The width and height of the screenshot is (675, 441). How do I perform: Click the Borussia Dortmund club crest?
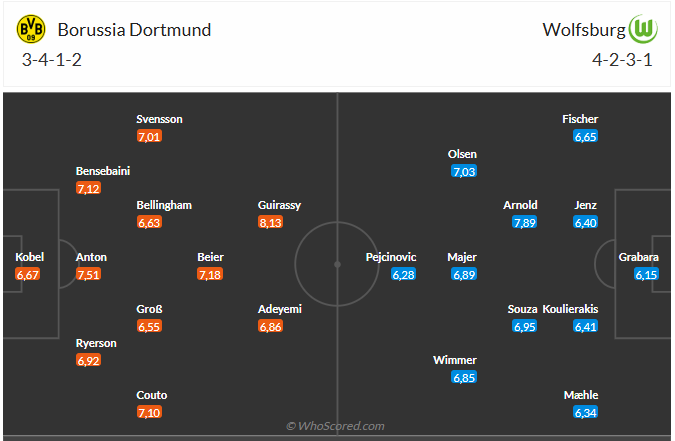point(31,29)
